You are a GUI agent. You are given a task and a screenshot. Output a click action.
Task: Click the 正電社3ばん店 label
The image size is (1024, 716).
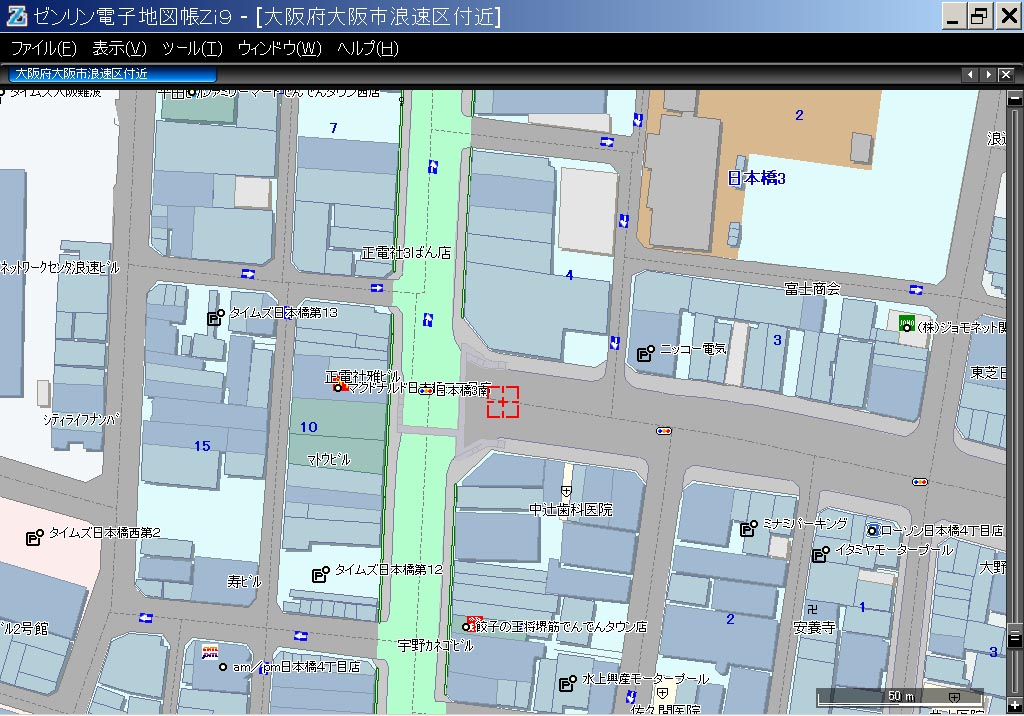pos(406,253)
